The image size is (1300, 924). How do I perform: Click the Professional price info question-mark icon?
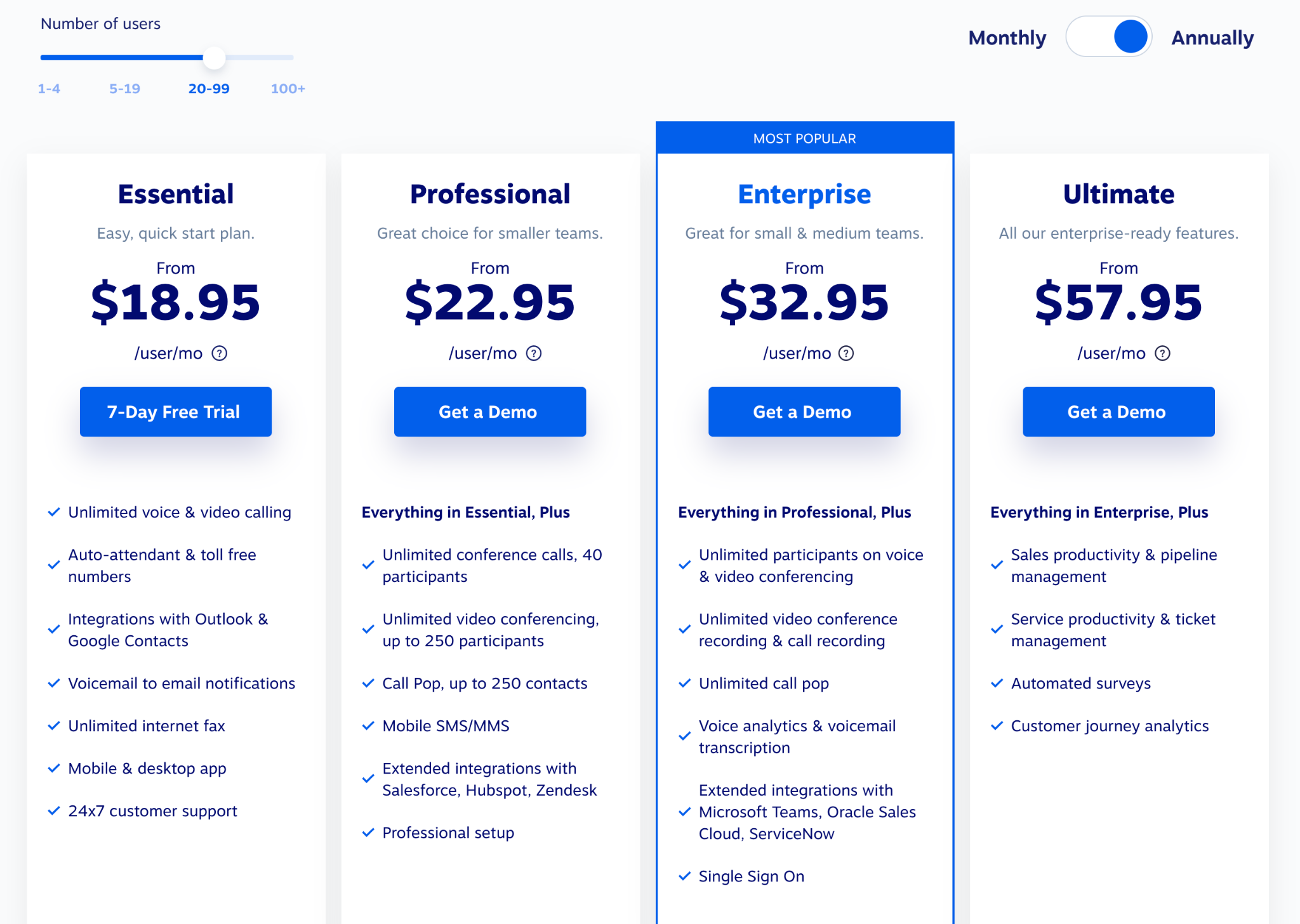534,353
